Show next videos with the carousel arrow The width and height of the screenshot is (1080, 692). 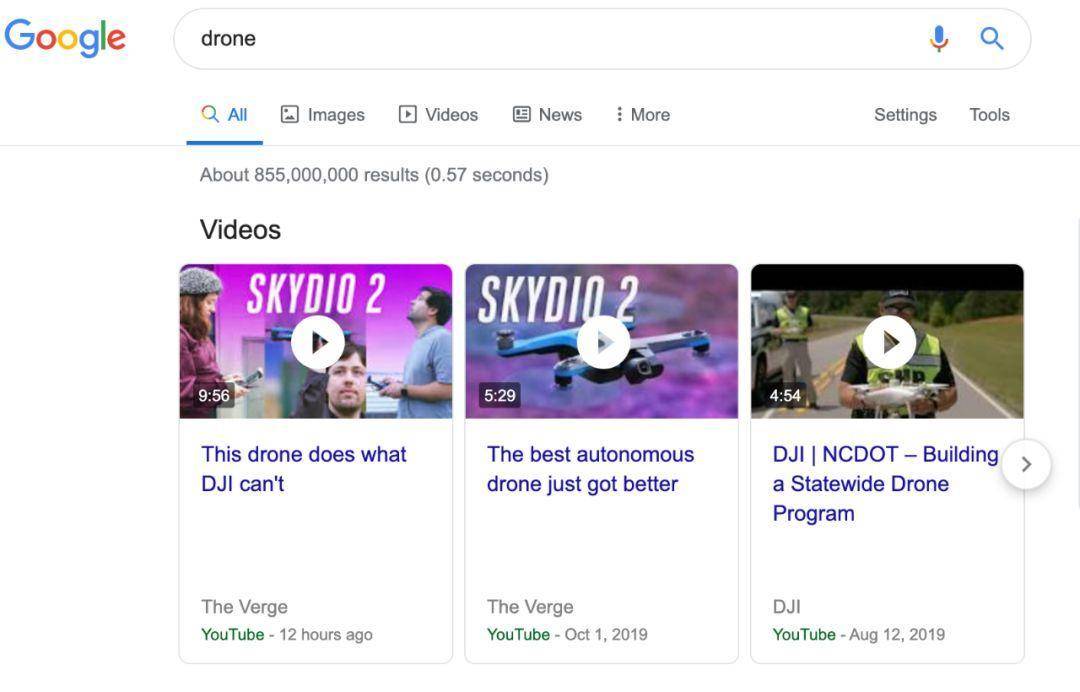click(x=1025, y=464)
